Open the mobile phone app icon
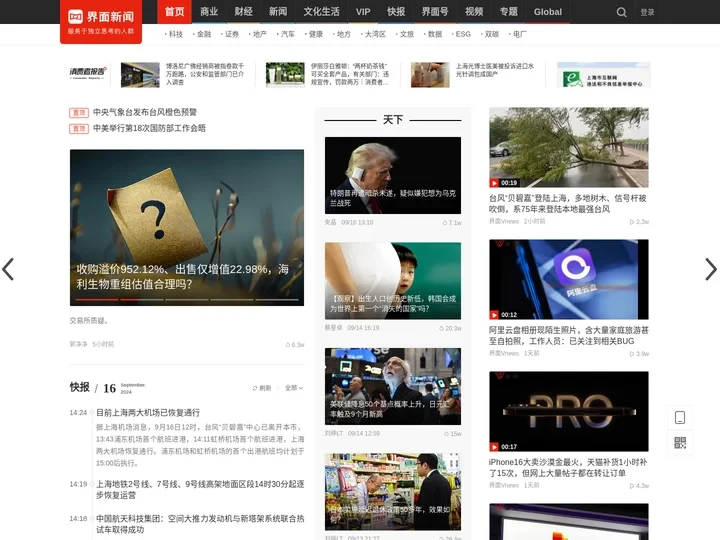 [680, 417]
